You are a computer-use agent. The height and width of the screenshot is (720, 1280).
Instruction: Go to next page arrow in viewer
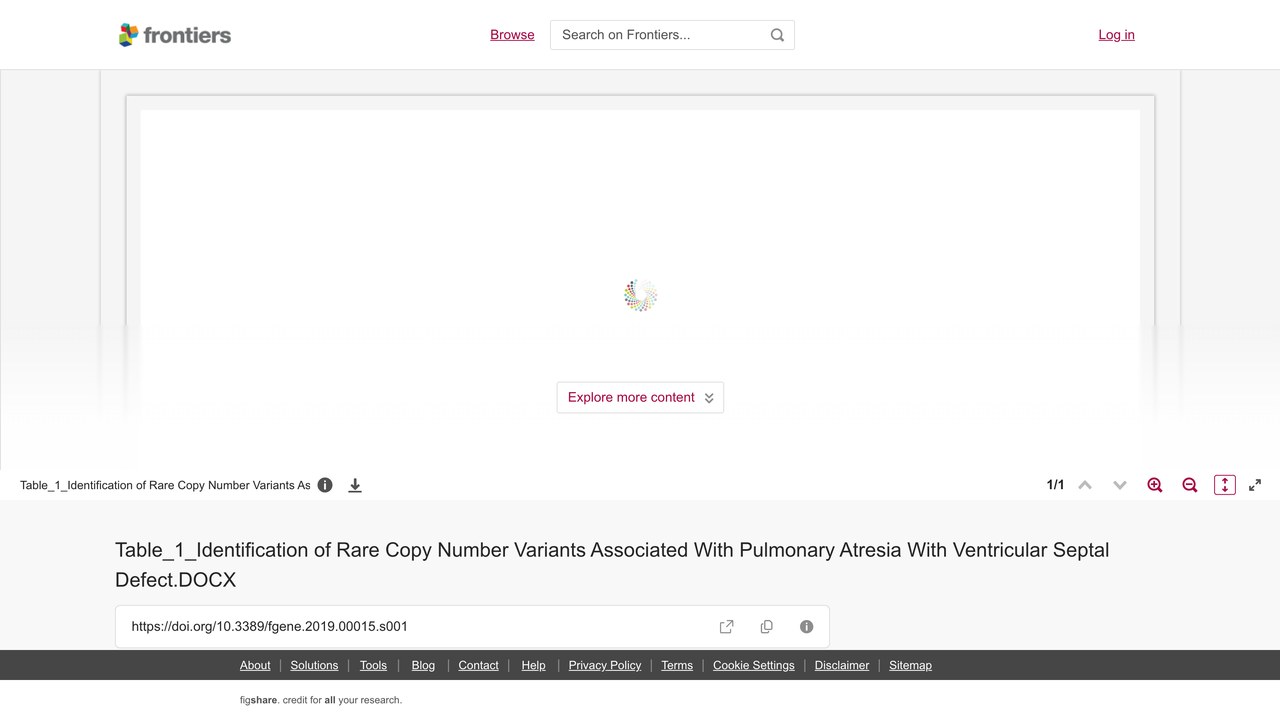tap(1120, 485)
